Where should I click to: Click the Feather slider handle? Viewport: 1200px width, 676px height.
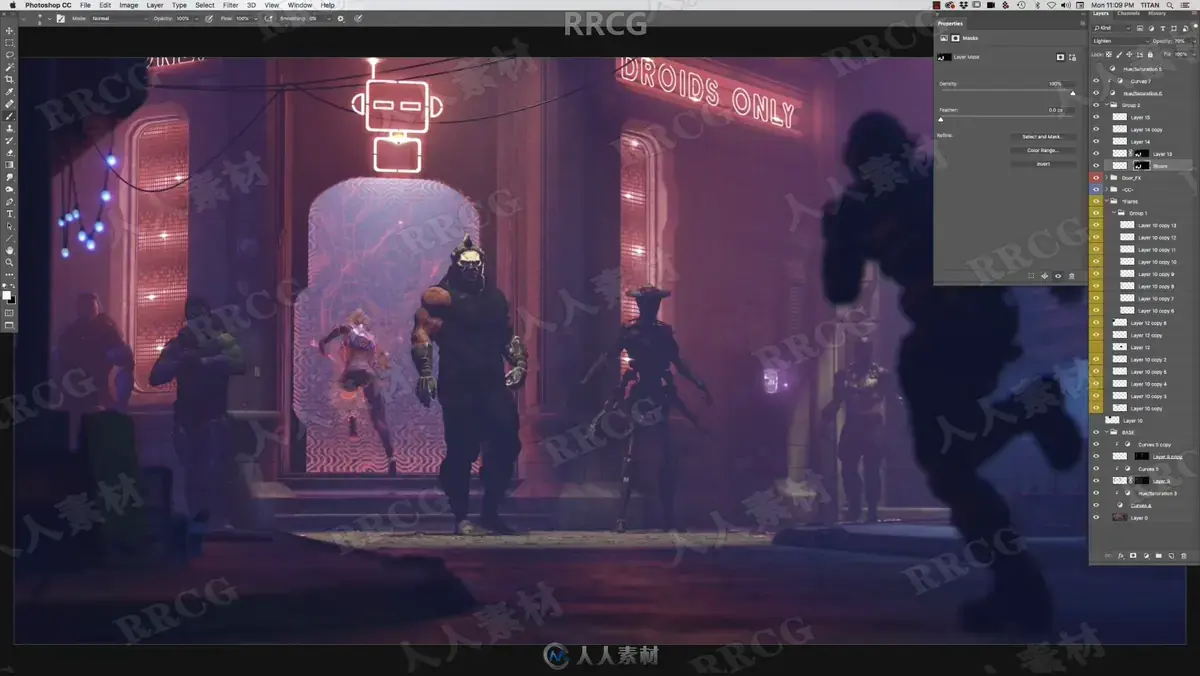pos(941,119)
